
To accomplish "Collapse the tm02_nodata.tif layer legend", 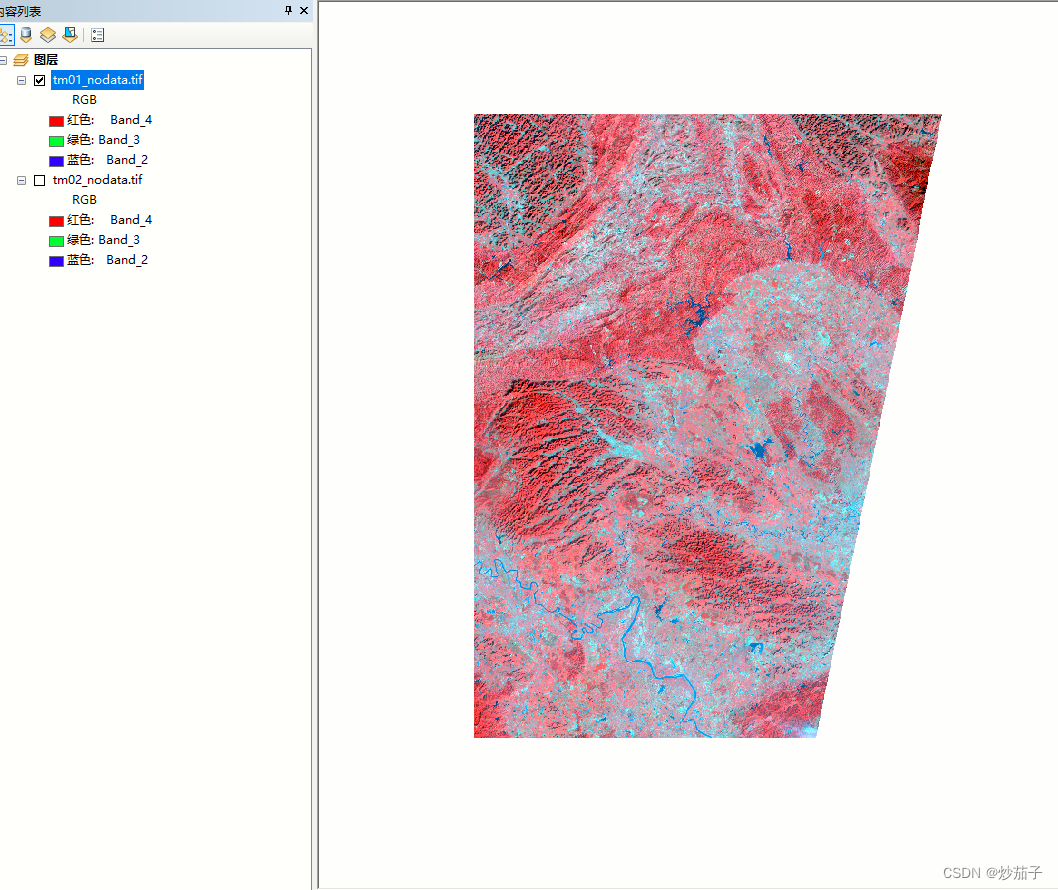I will 22,180.
